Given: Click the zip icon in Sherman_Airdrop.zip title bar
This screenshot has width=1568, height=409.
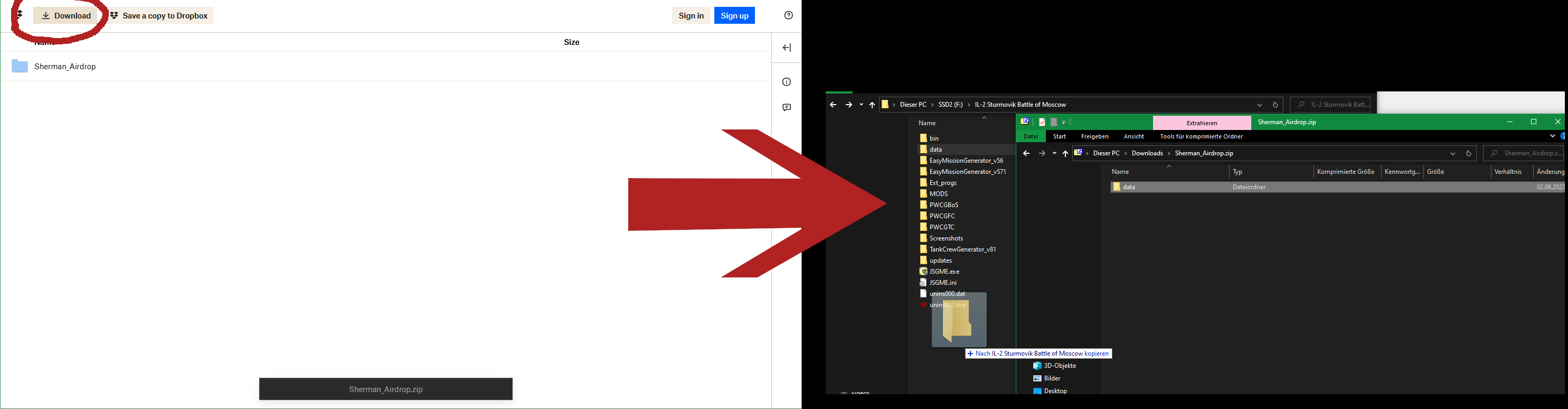Looking at the screenshot, I should (x=1024, y=122).
